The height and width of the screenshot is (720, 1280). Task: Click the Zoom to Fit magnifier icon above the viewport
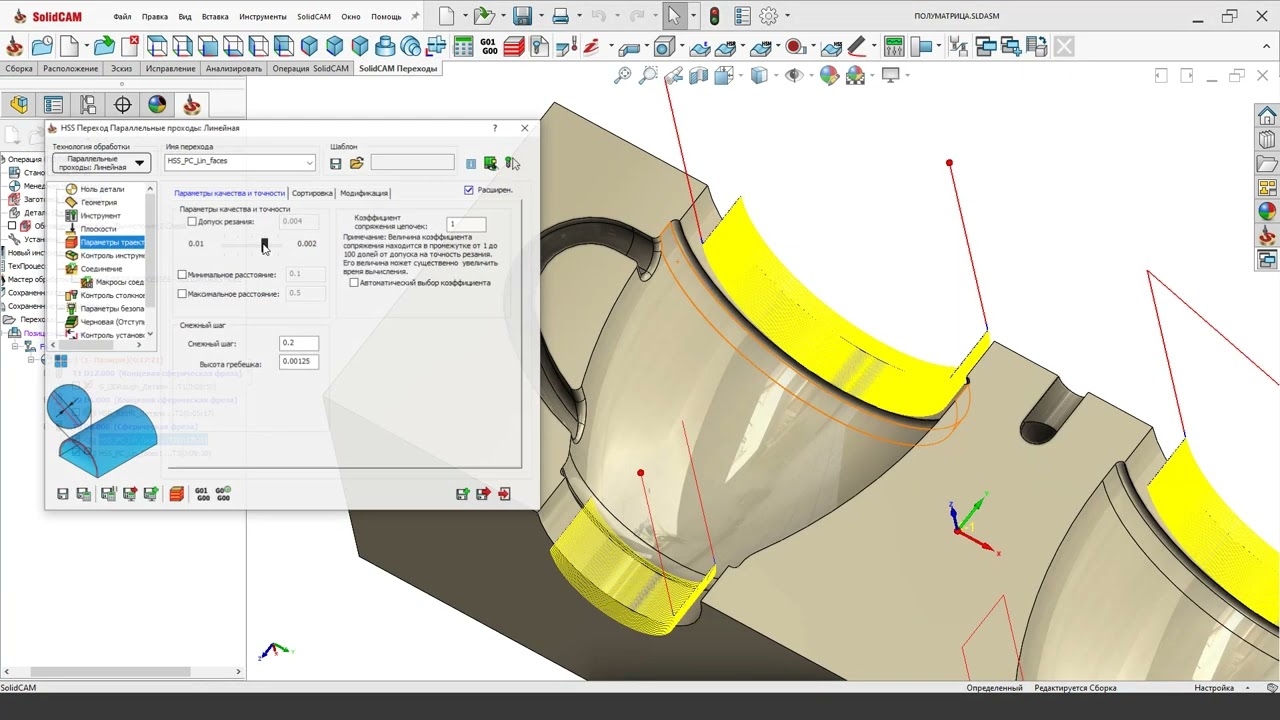pyautogui.click(x=622, y=75)
